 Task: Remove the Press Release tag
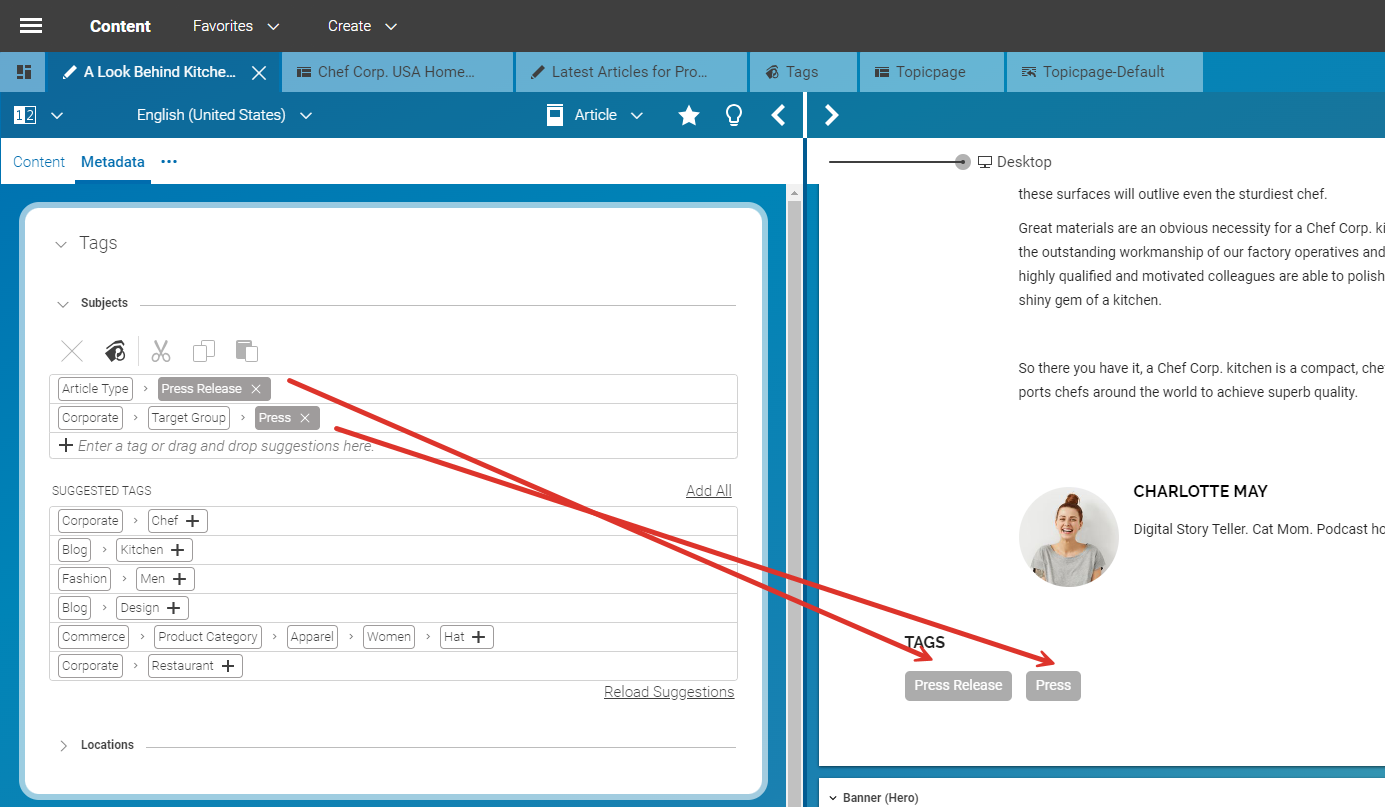pos(256,389)
